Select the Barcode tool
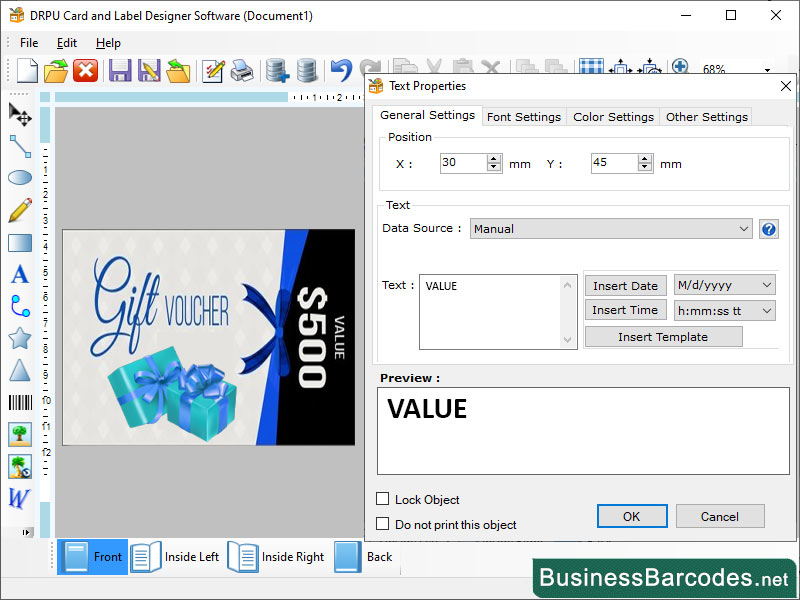Screen dimensions: 800x600 tap(20, 402)
